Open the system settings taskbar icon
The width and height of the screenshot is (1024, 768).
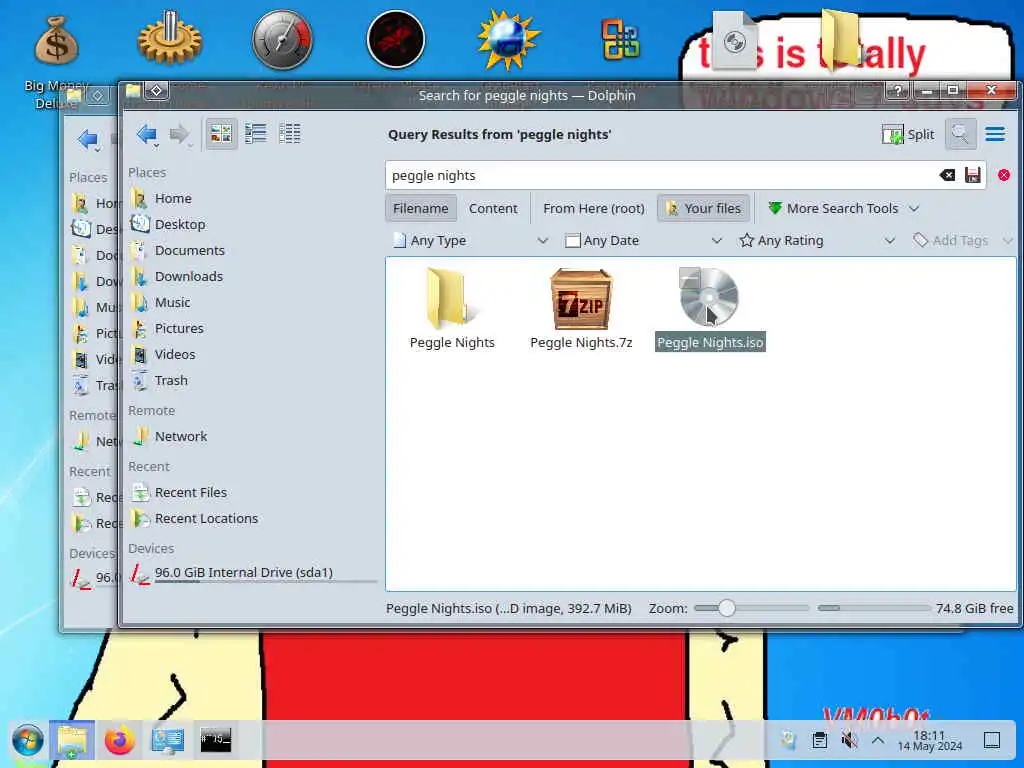point(168,741)
